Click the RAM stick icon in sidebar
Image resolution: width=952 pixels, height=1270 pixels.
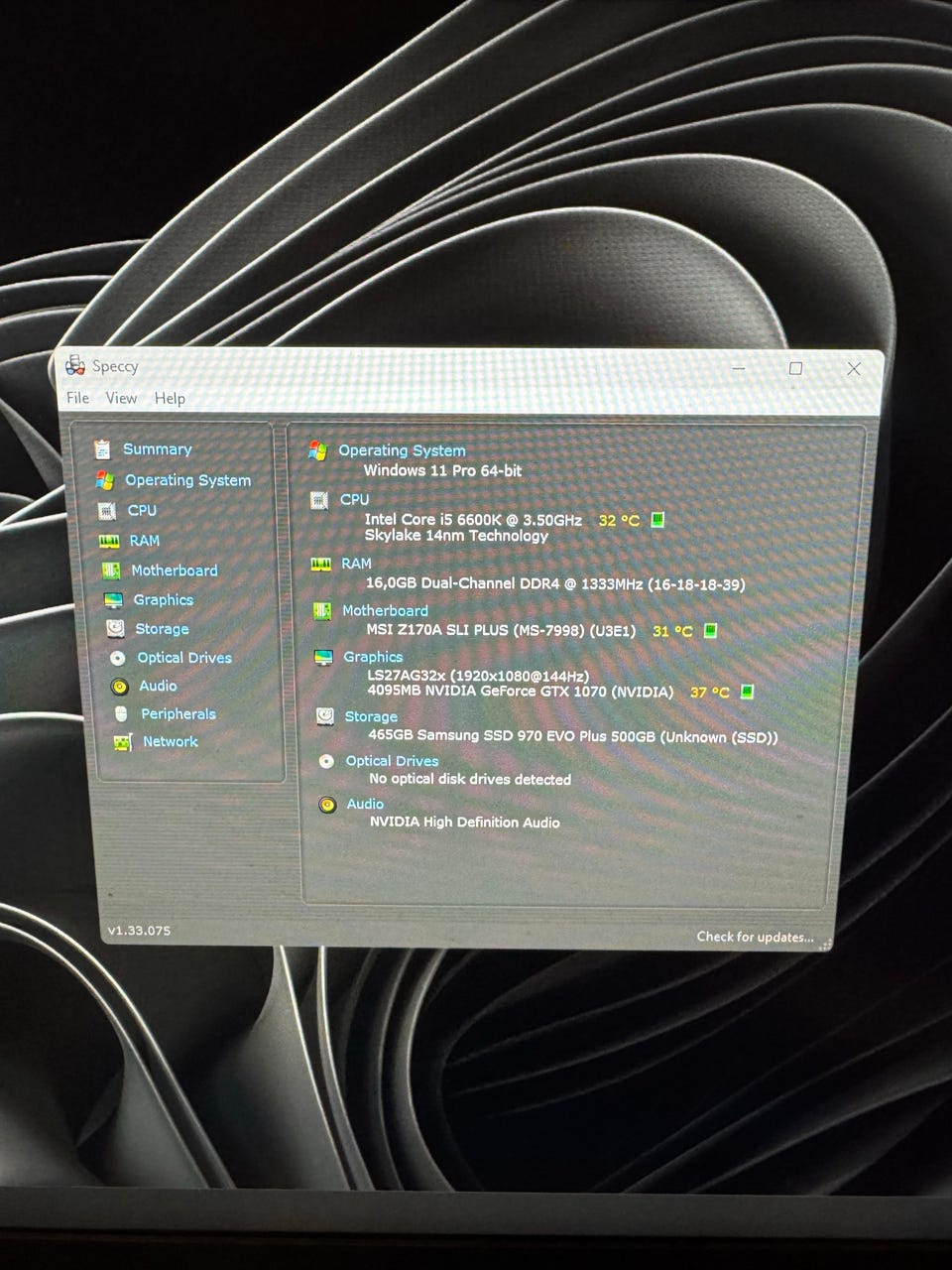click(109, 542)
